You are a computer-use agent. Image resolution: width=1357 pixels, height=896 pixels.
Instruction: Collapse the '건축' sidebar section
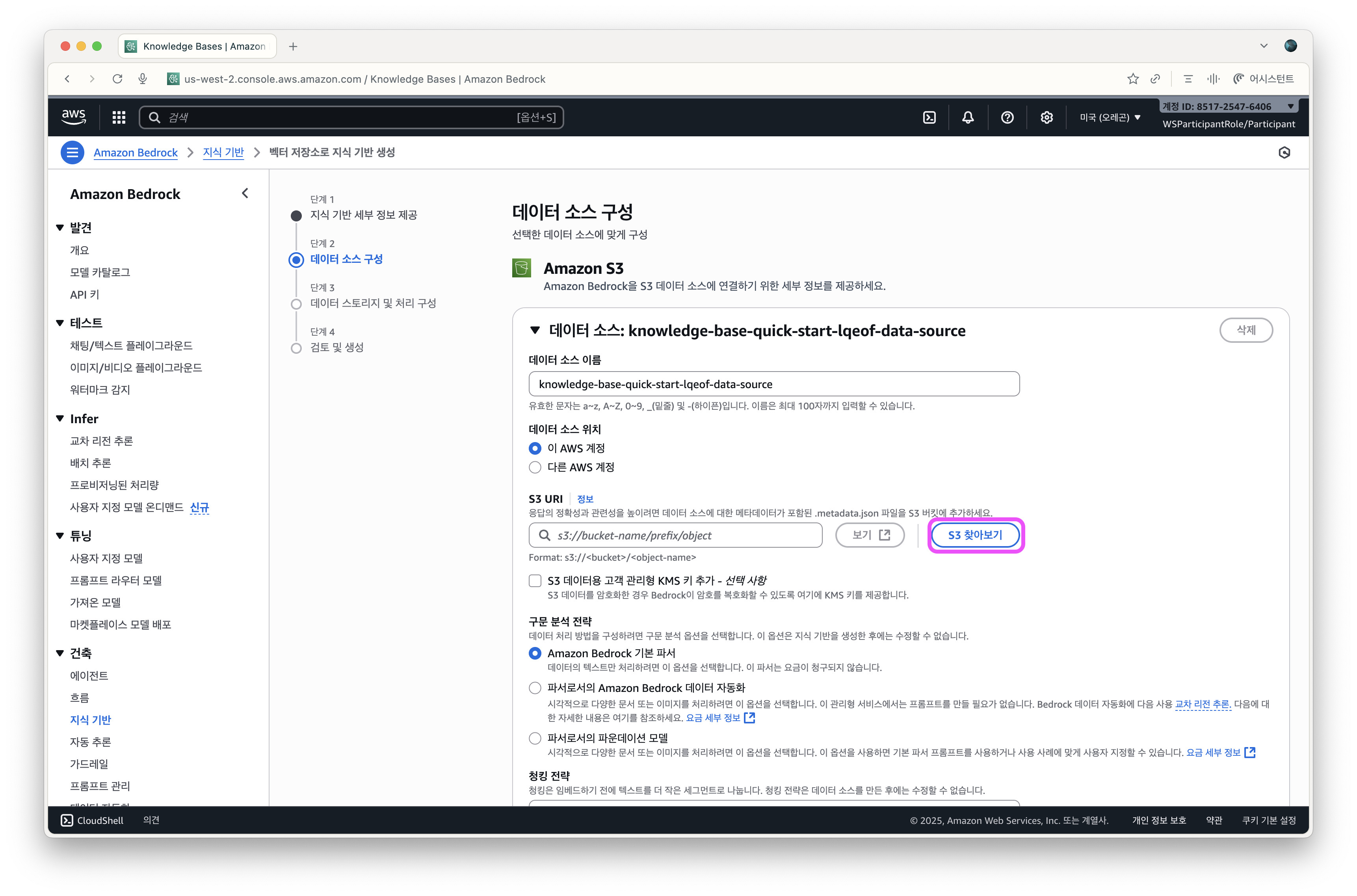click(59, 653)
